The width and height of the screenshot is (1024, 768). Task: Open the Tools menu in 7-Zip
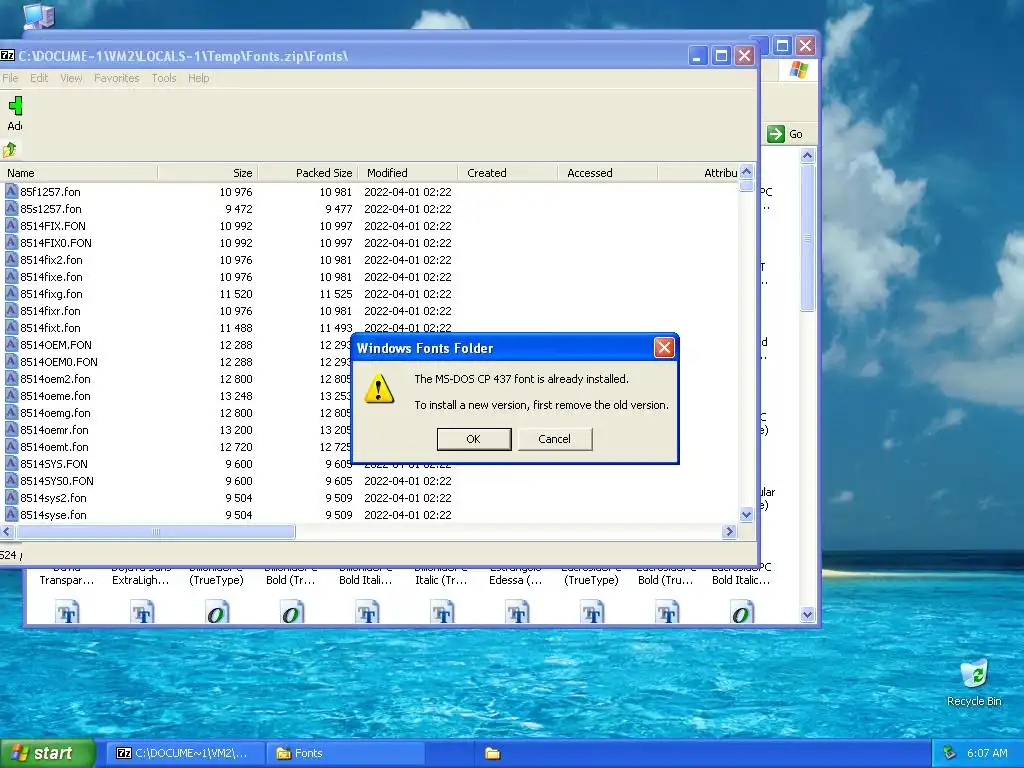(164, 78)
